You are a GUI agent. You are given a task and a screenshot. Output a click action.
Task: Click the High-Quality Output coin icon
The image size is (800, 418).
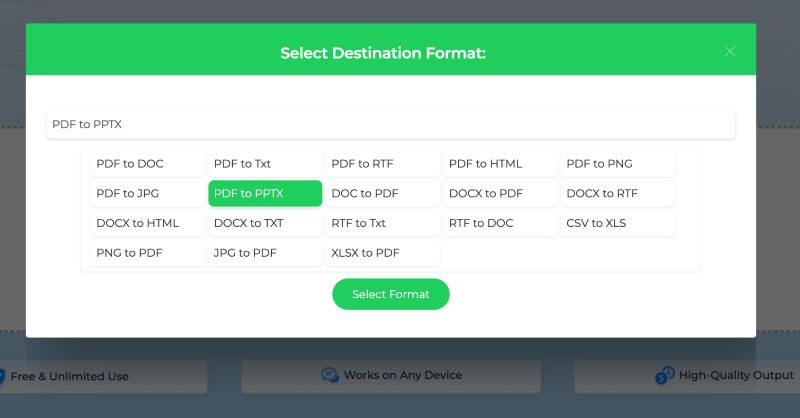pyautogui.click(x=665, y=375)
